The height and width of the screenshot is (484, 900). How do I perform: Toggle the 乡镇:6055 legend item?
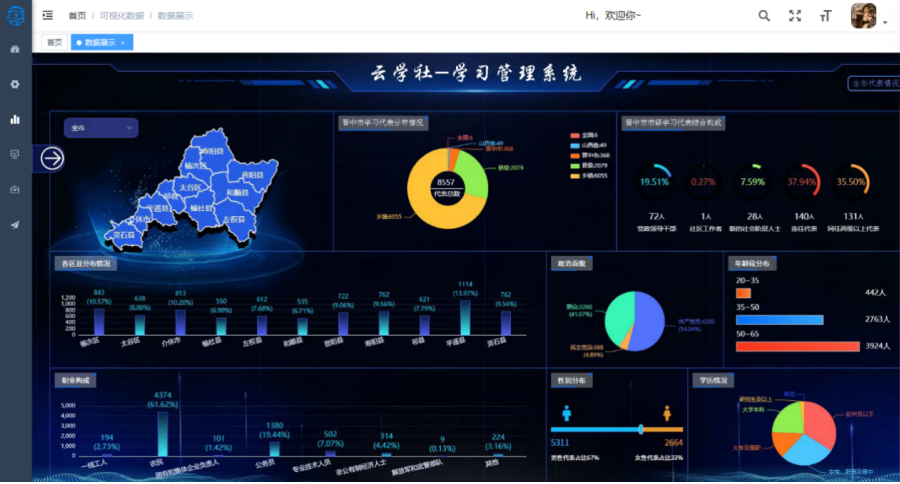[589, 176]
